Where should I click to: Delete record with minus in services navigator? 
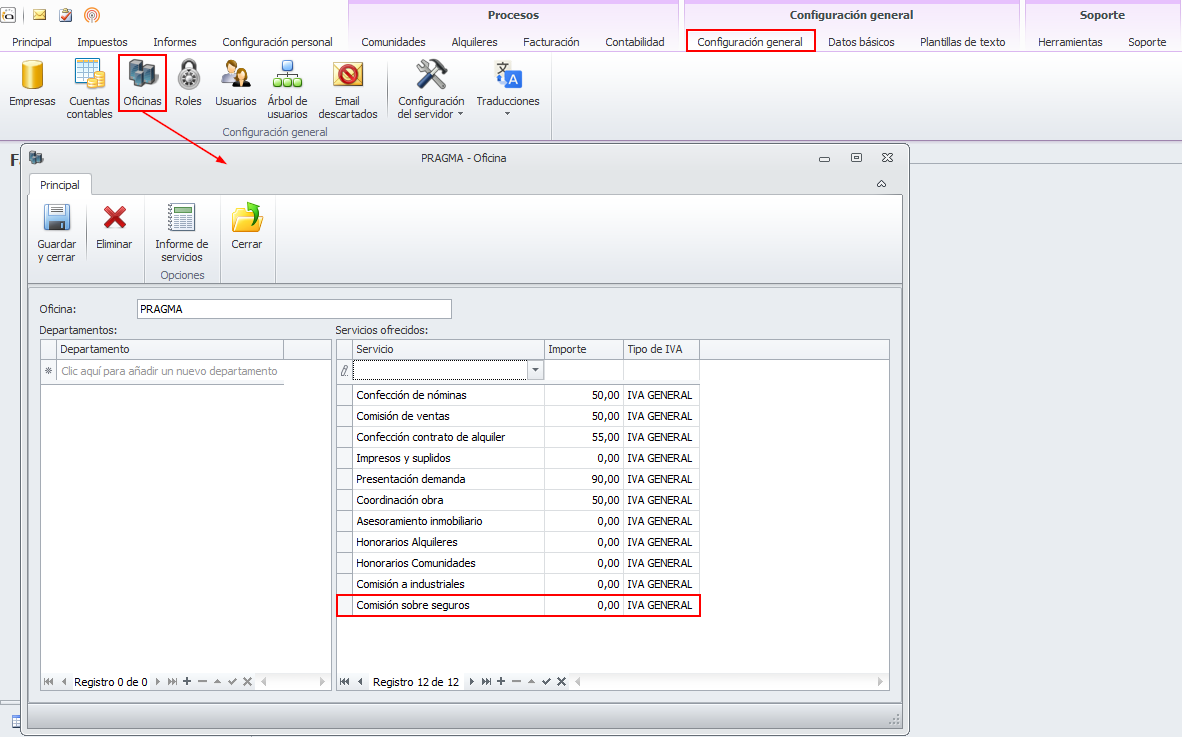516,681
